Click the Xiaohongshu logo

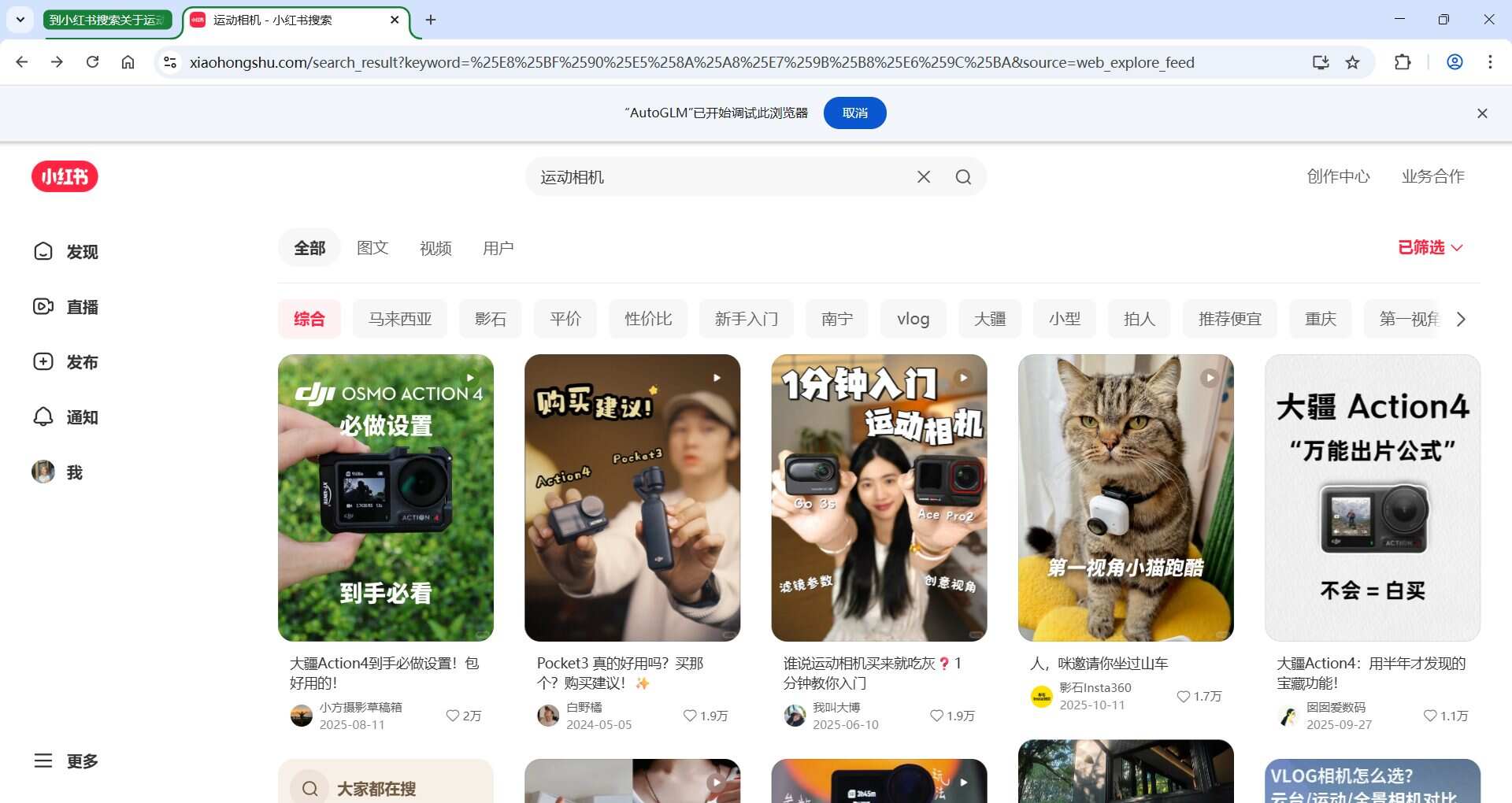[x=65, y=176]
